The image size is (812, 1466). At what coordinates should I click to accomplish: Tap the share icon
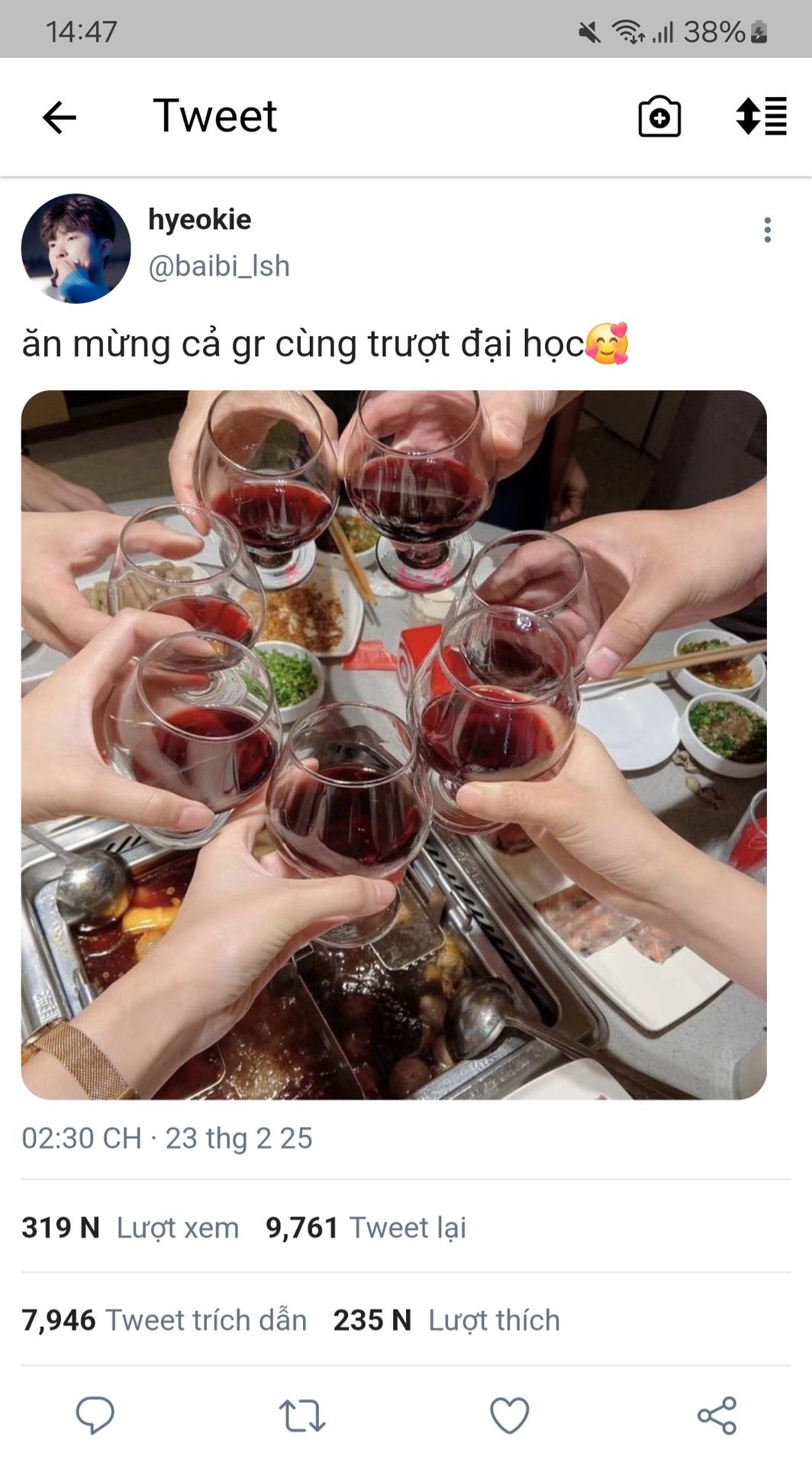tap(717, 1415)
